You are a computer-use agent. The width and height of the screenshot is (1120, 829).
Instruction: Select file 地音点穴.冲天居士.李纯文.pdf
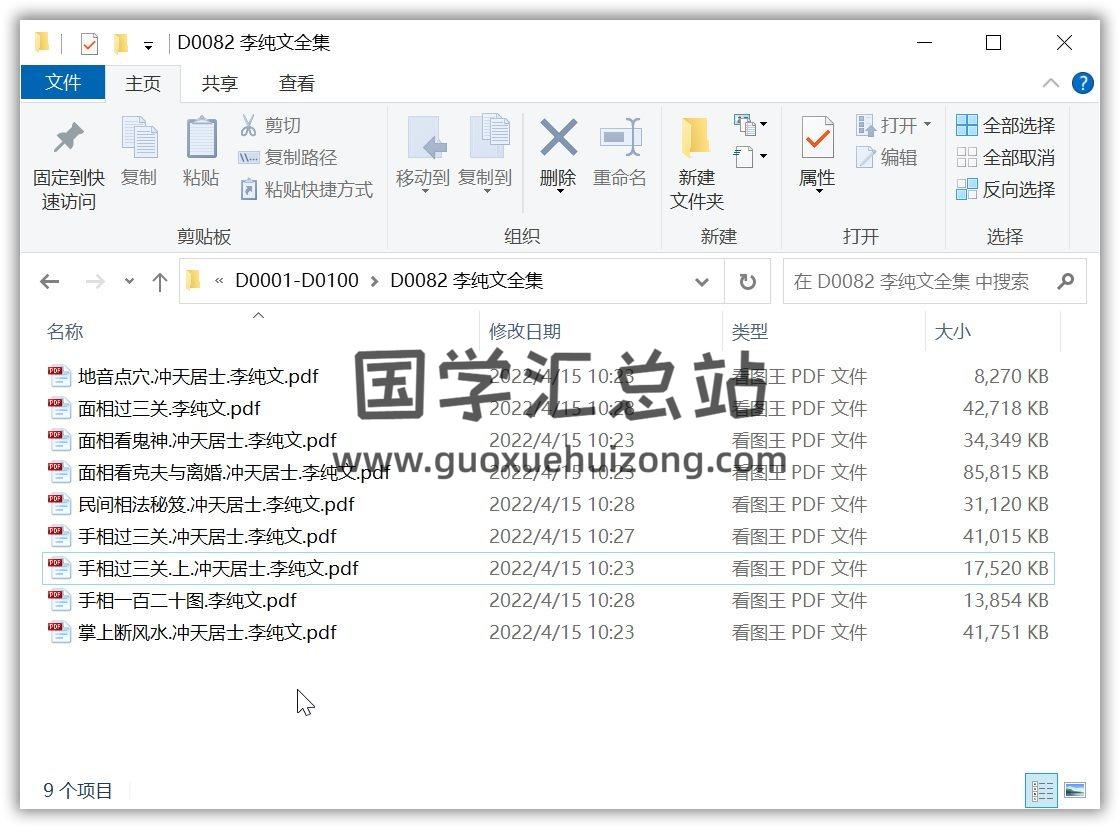(548, 376)
